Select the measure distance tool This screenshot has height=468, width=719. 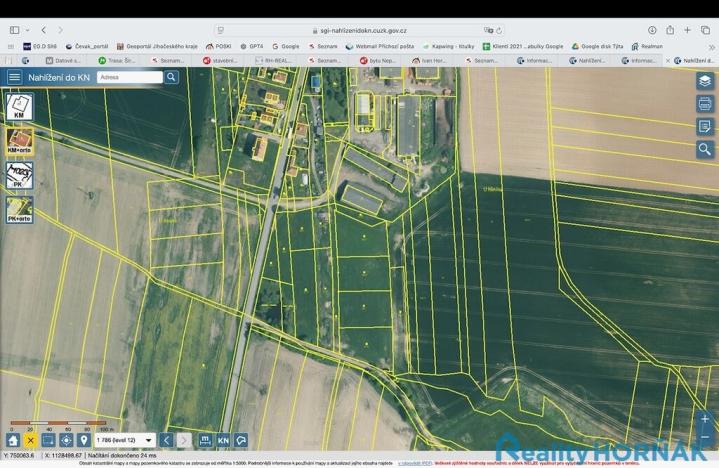point(204,440)
